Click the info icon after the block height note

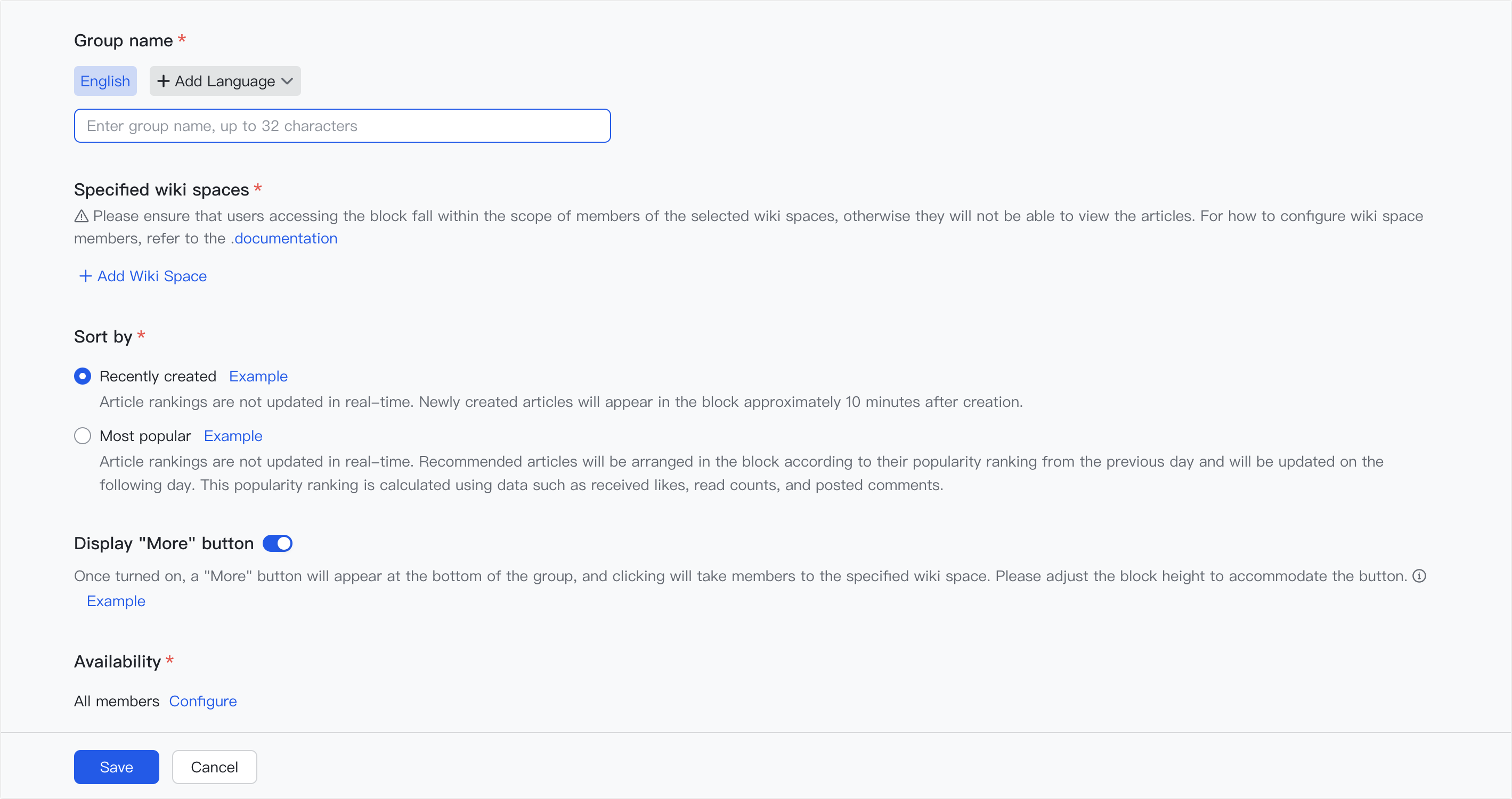point(1420,576)
